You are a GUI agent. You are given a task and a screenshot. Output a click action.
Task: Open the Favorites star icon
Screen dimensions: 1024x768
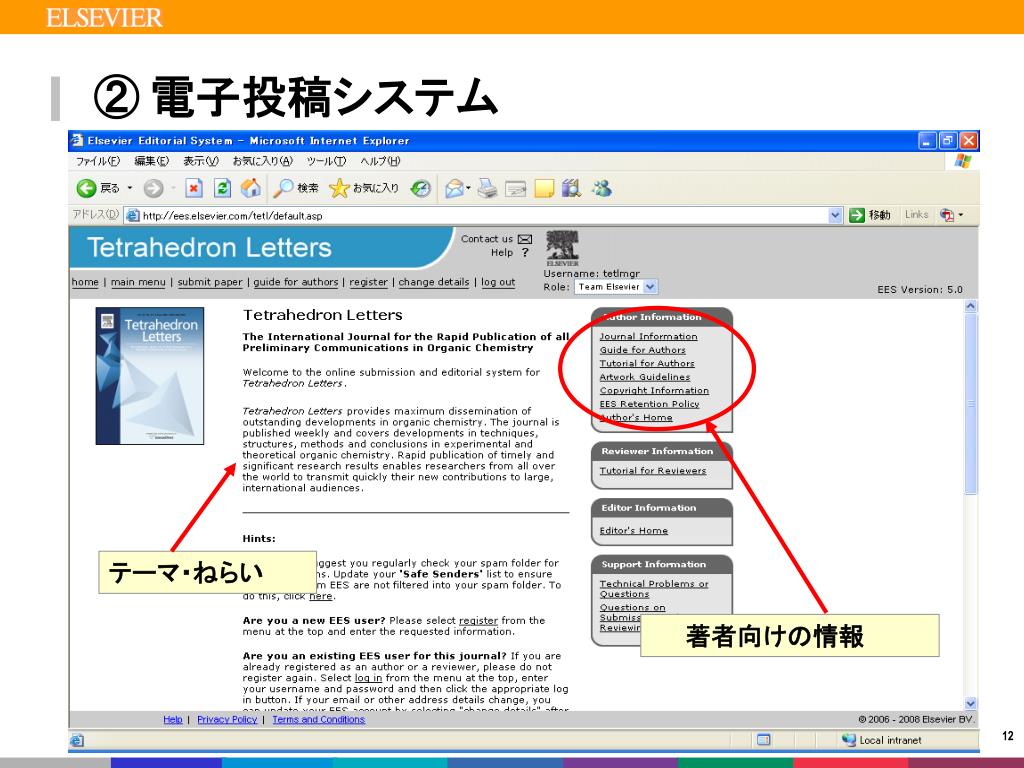tap(338, 189)
